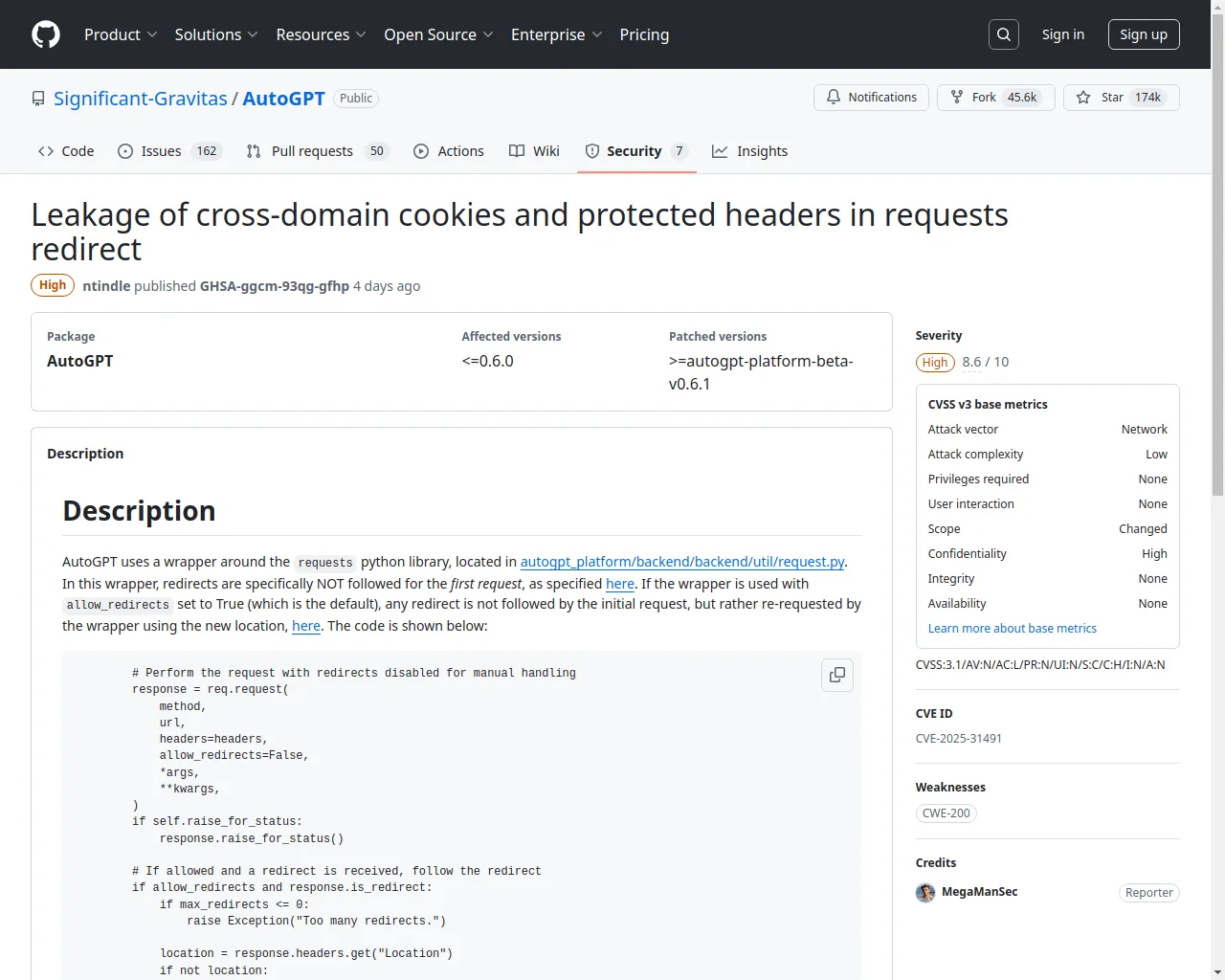1225x980 pixels.
Task: Click the Security 7 counter badge
Action: (x=679, y=151)
